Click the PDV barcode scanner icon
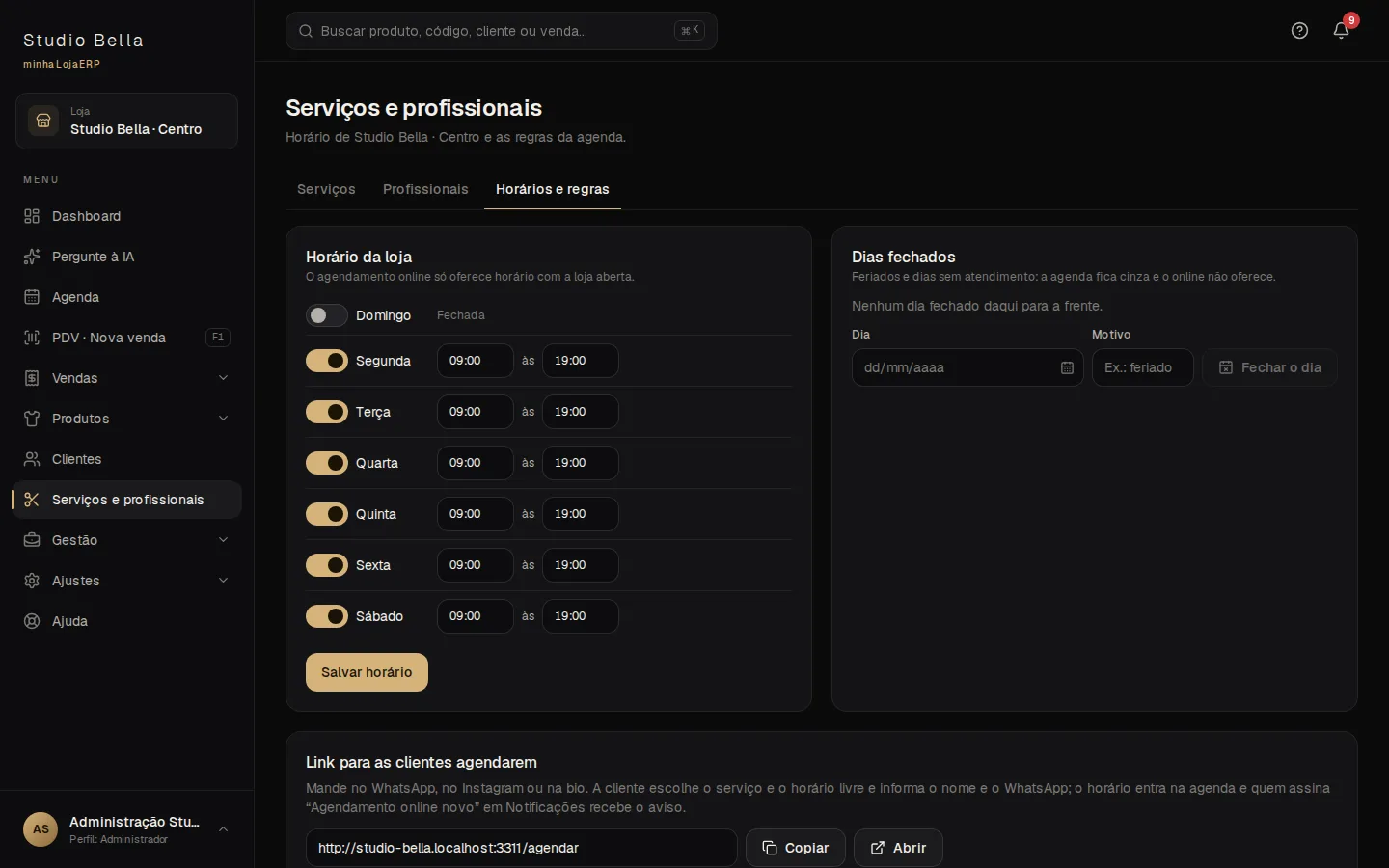This screenshot has height=868, width=1389. point(32,338)
